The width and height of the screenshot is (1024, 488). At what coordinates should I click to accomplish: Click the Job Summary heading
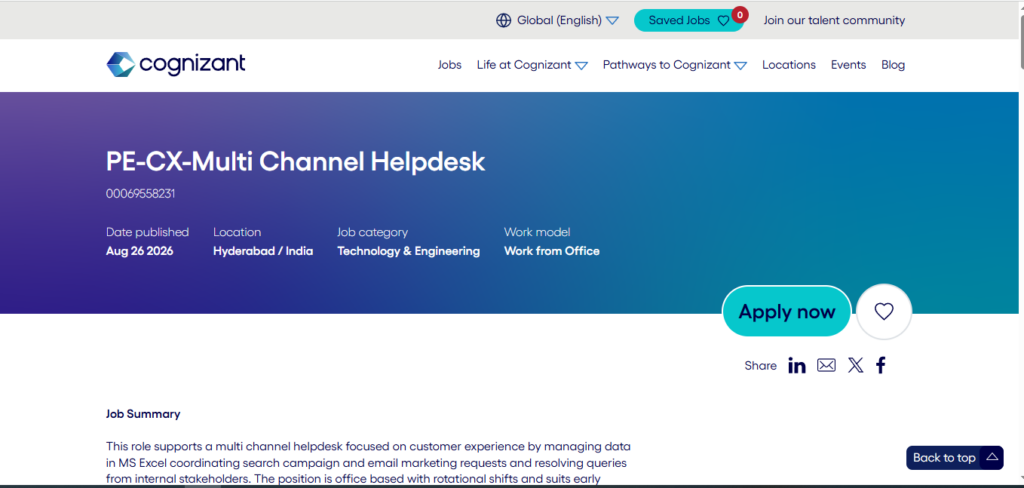[x=143, y=414]
